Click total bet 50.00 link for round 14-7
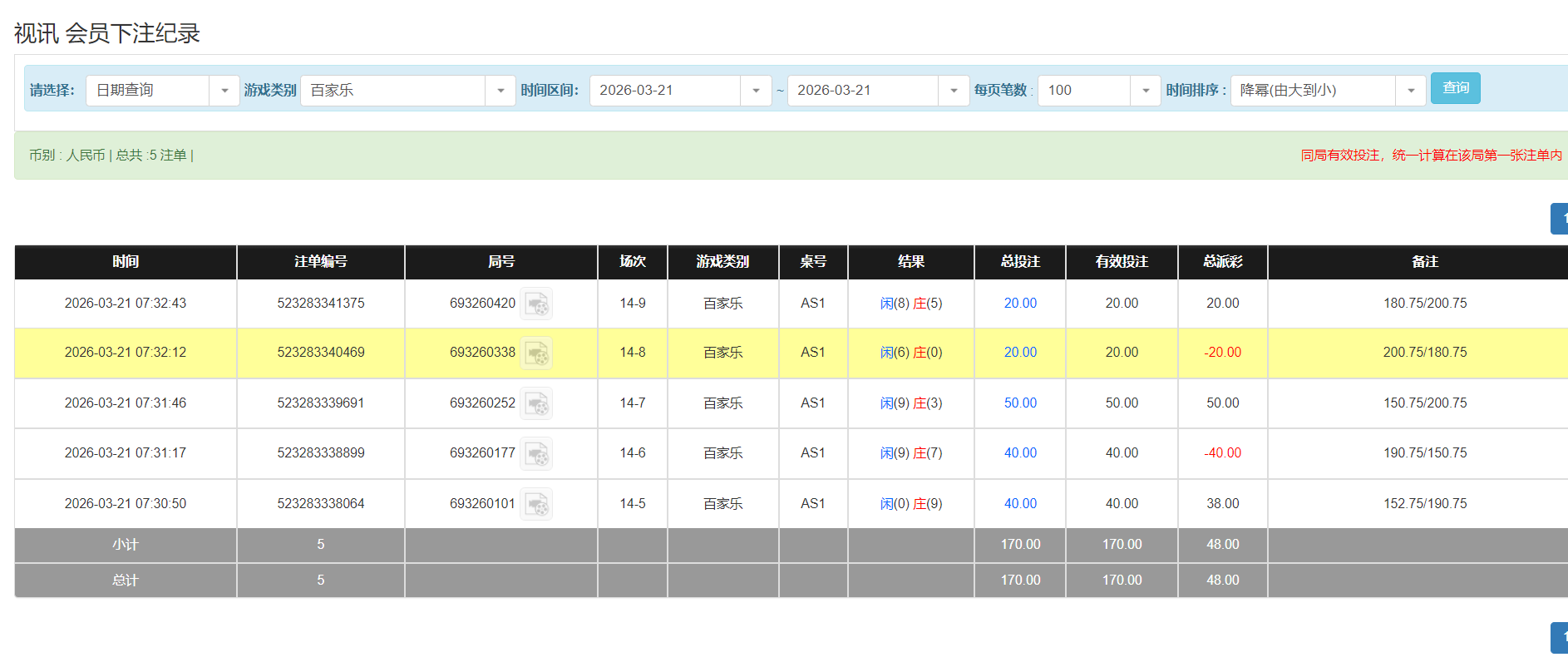This screenshot has width=1568, height=672. point(1020,403)
